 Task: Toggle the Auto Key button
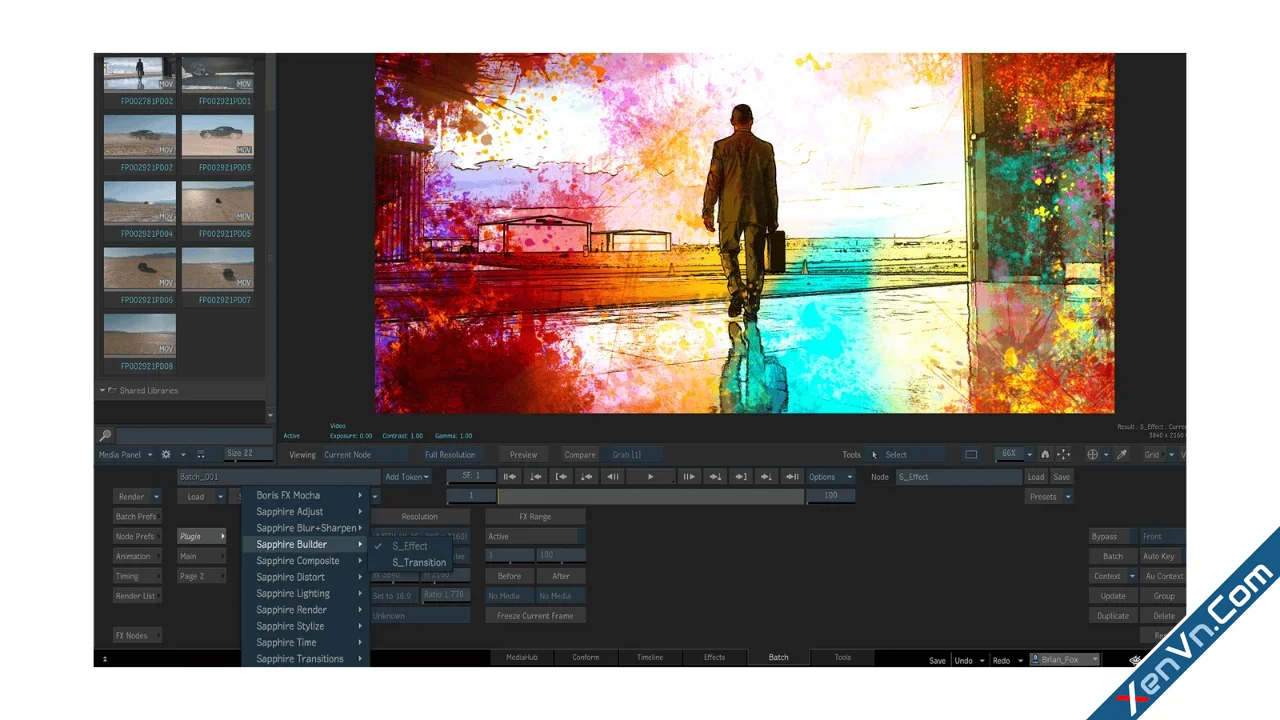tap(1162, 556)
